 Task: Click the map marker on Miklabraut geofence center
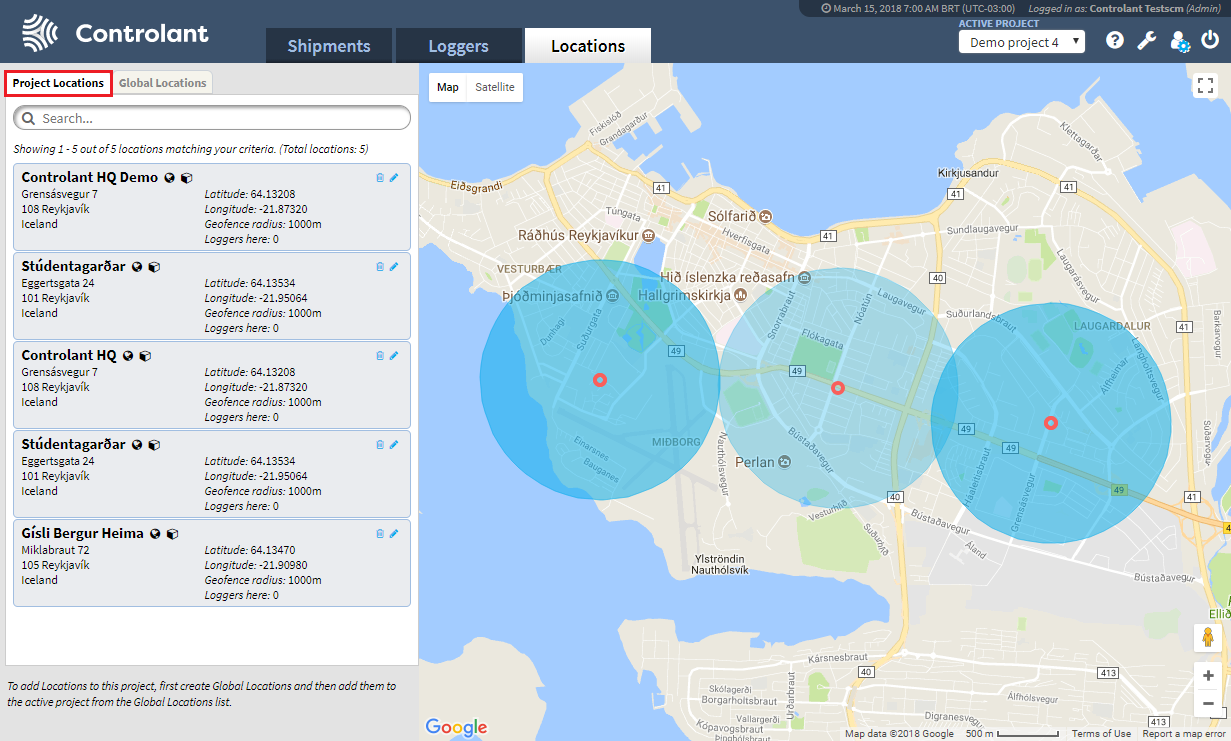pyautogui.click(x=838, y=388)
